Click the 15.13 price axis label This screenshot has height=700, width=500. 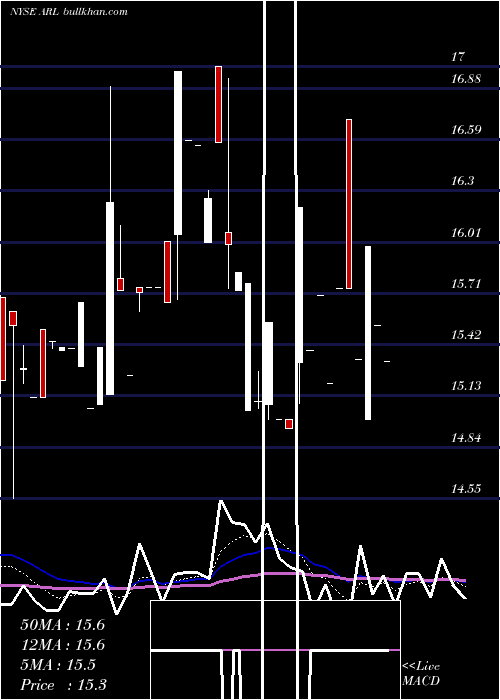[x=466, y=385]
